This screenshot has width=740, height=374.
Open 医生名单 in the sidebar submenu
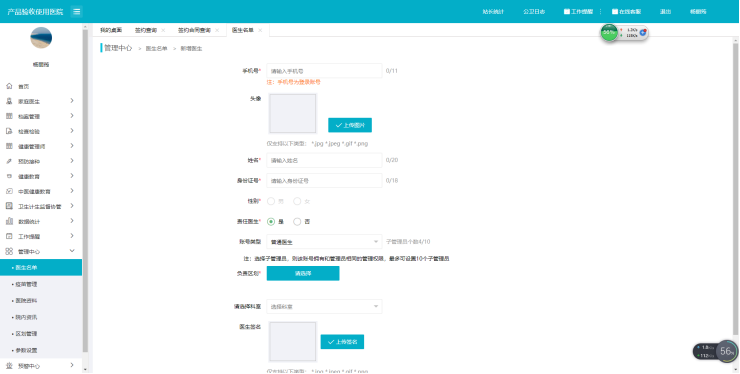pyautogui.click(x=41, y=267)
